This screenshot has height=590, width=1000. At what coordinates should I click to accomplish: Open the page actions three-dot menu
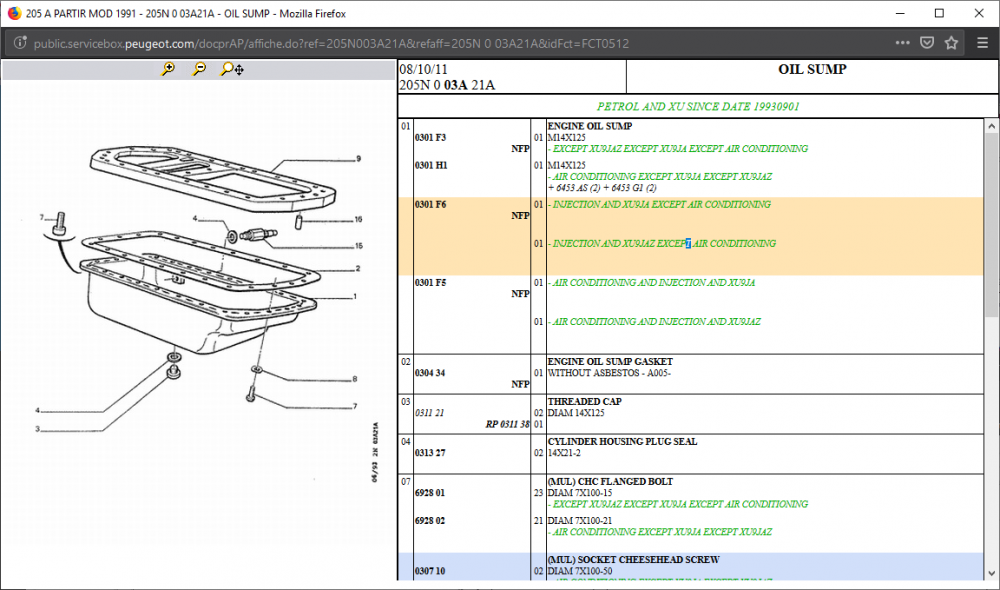[x=902, y=43]
